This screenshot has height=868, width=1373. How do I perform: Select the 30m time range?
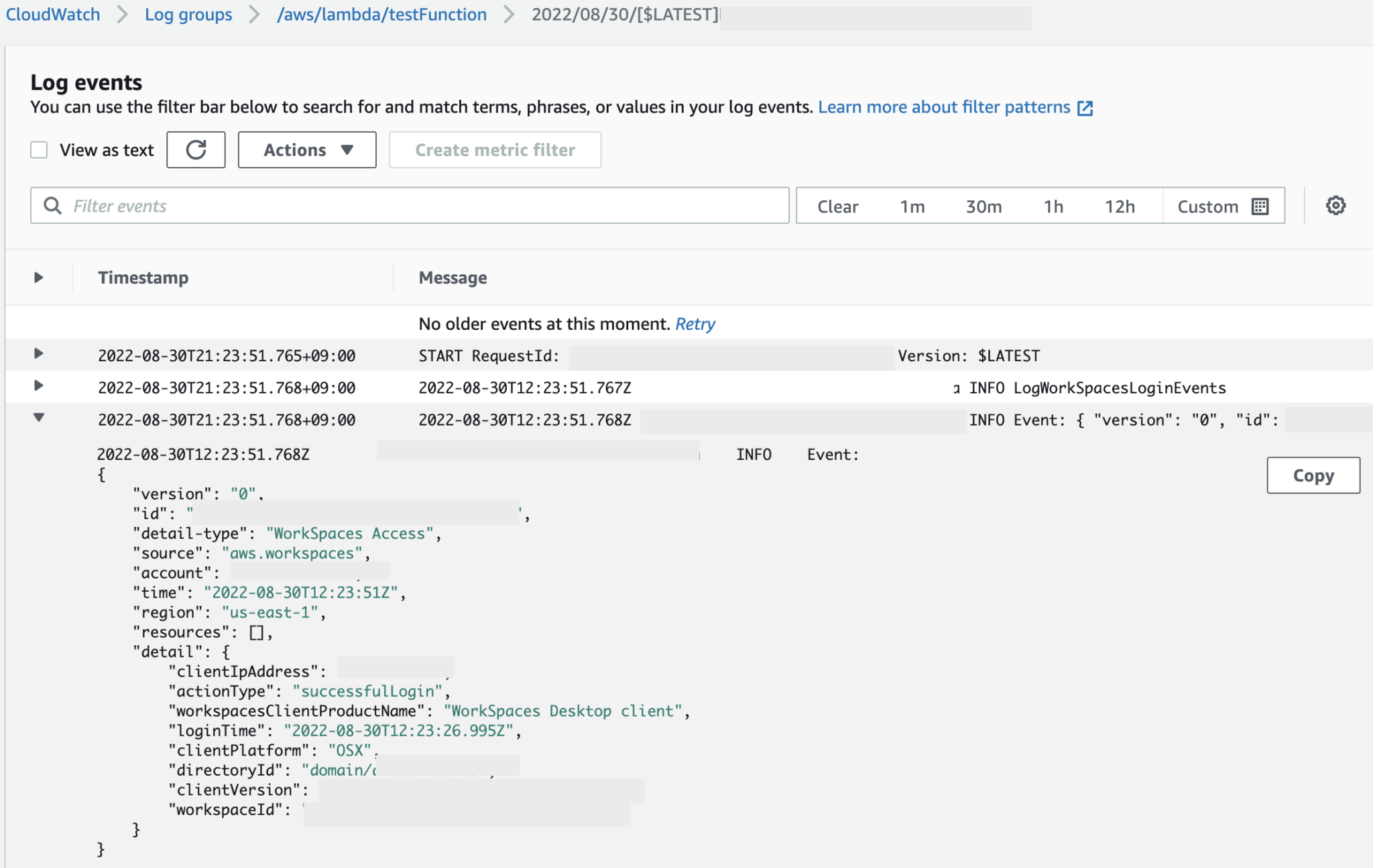pos(983,206)
